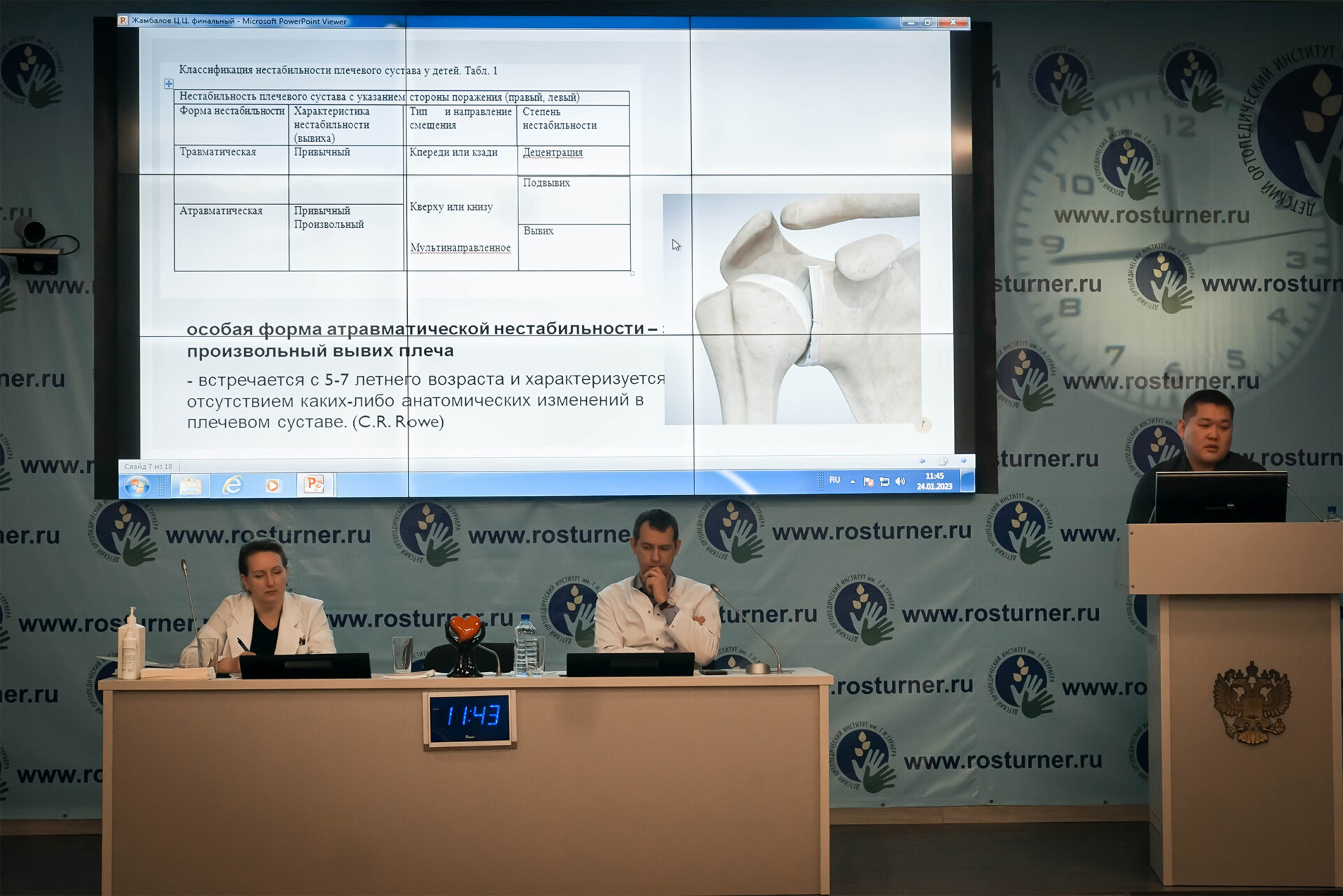Viewport: 1343px width, 896px height.
Task: Select the PowerPoint Viewer taskbar button
Action: 315,484
